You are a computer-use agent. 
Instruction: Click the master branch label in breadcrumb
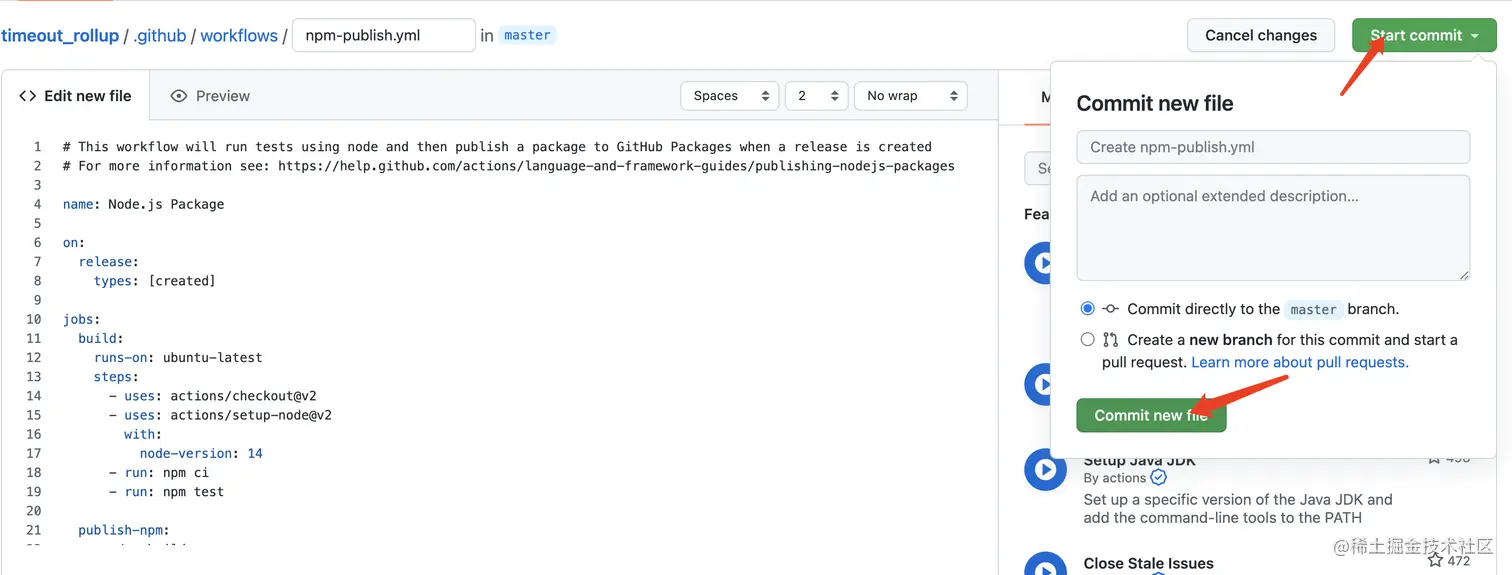point(527,35)
